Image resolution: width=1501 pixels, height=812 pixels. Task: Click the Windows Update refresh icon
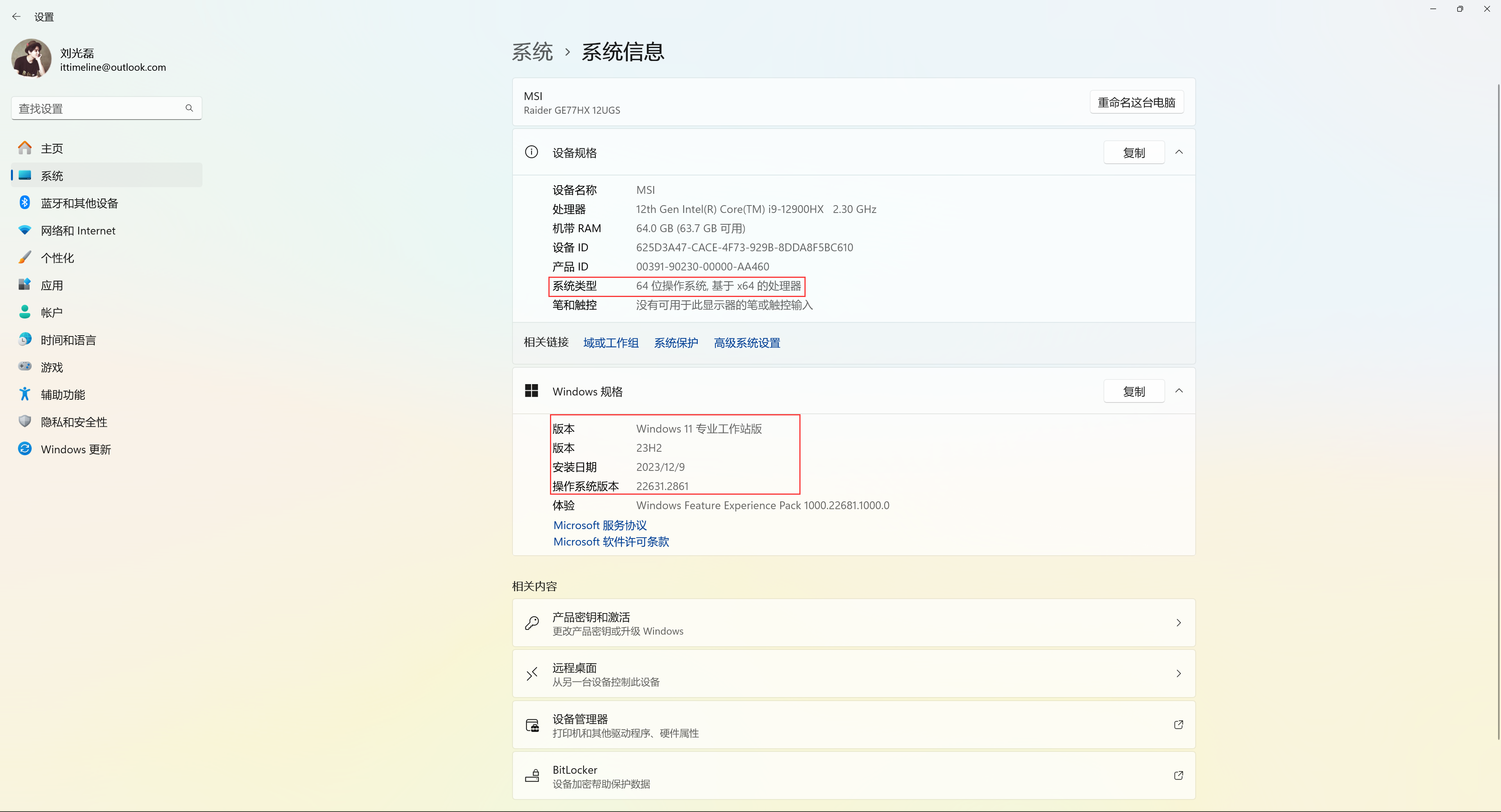point(25,449)
